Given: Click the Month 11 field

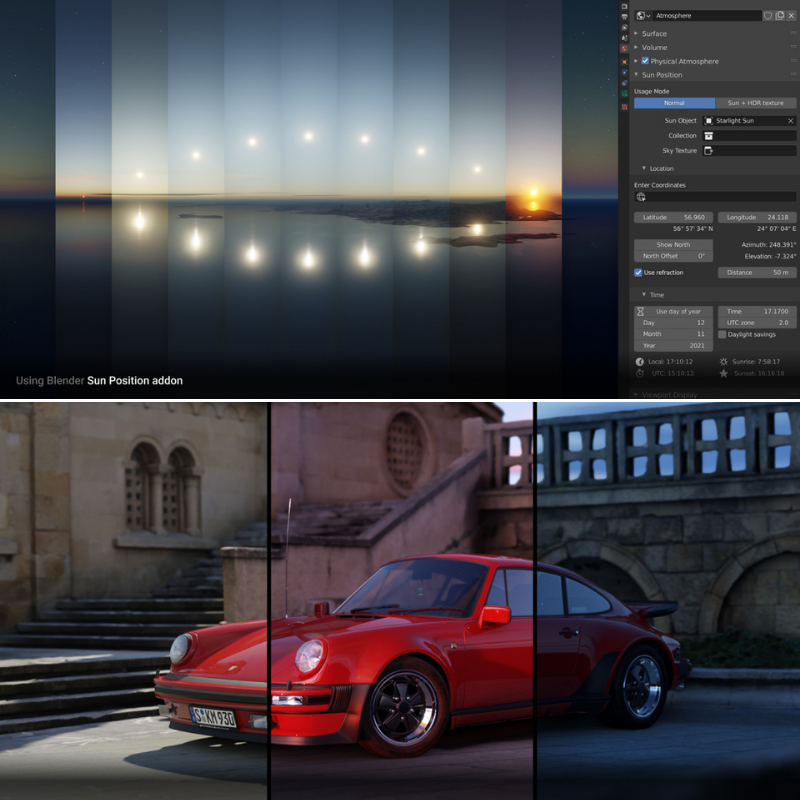Looking at the screenshot, I should pyautogui.click(x=673, y=334).
